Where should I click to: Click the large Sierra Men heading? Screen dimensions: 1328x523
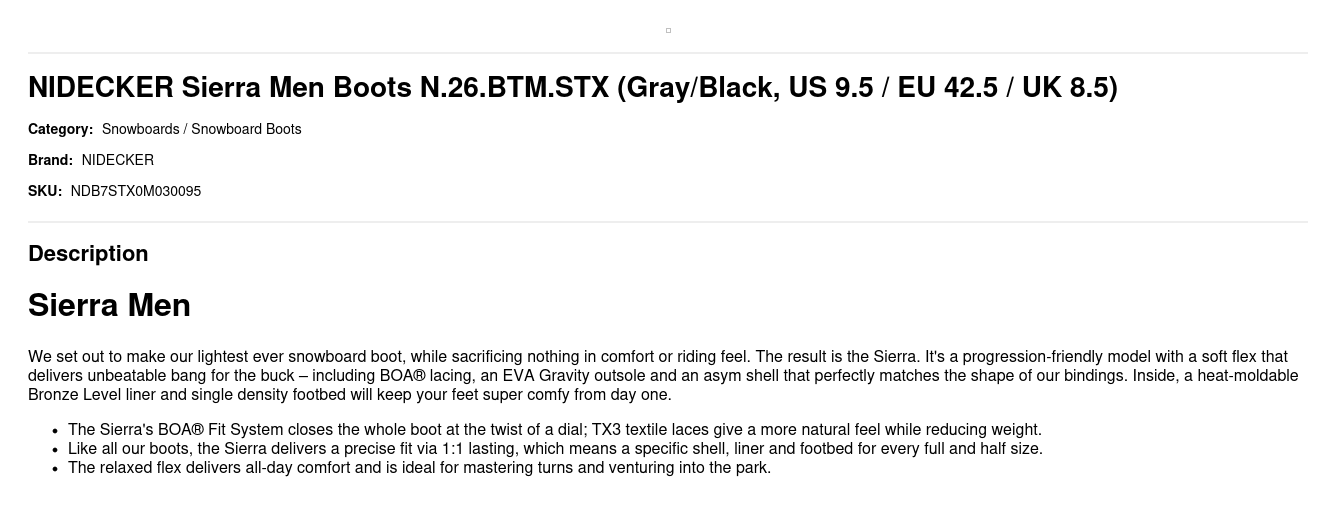click(x=109, y=305)
